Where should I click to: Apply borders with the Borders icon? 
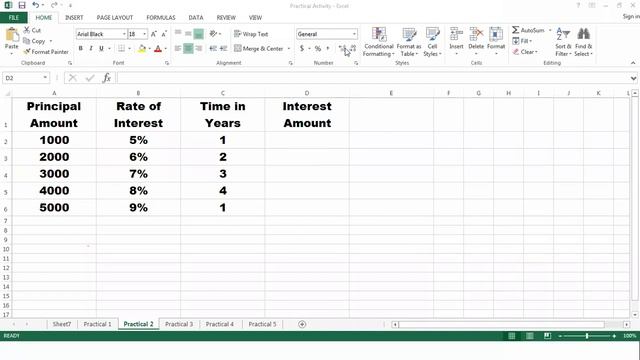[x=121, y=49]
